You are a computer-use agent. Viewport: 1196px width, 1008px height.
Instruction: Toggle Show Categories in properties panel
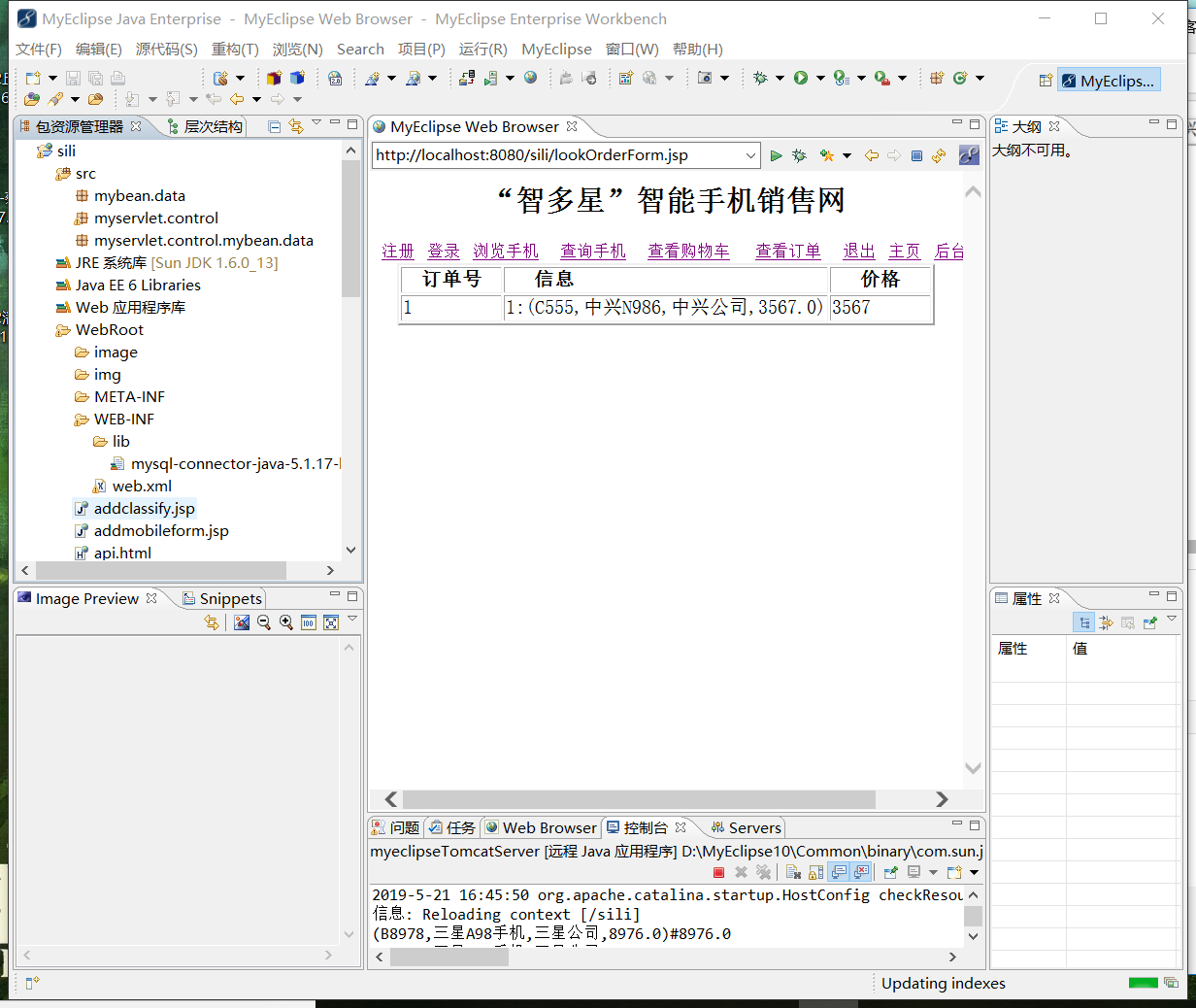1084,622
